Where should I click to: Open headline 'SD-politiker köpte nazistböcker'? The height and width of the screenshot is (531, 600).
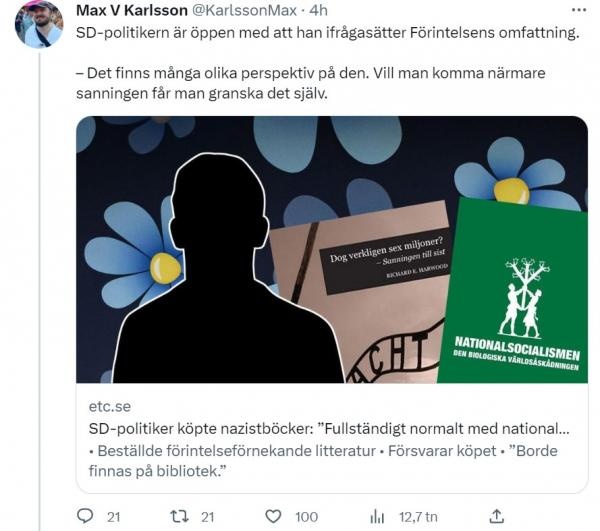[x=329, y=428]
